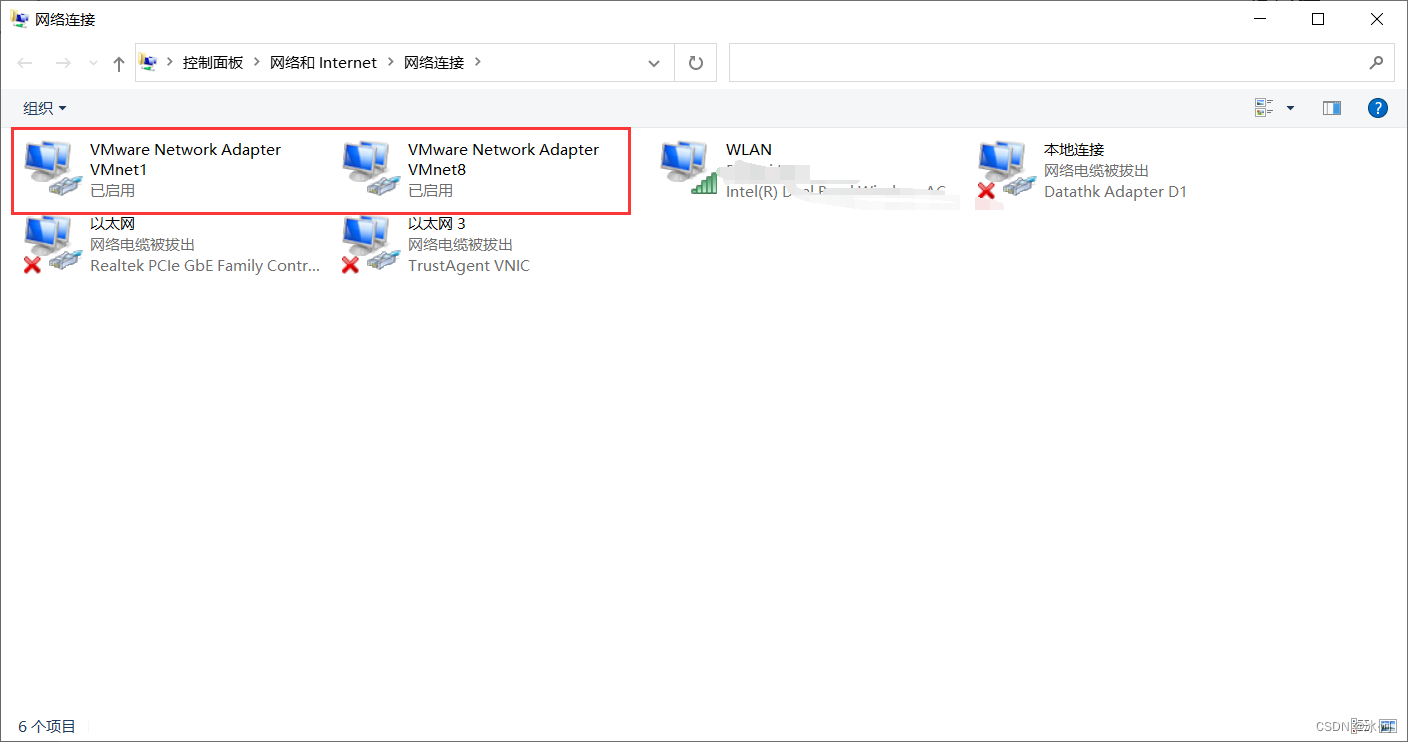Click 网络电缆被拔出 status under 本地连接
The height and width of the screenshot is (742, 1408).
(1096, 171)
